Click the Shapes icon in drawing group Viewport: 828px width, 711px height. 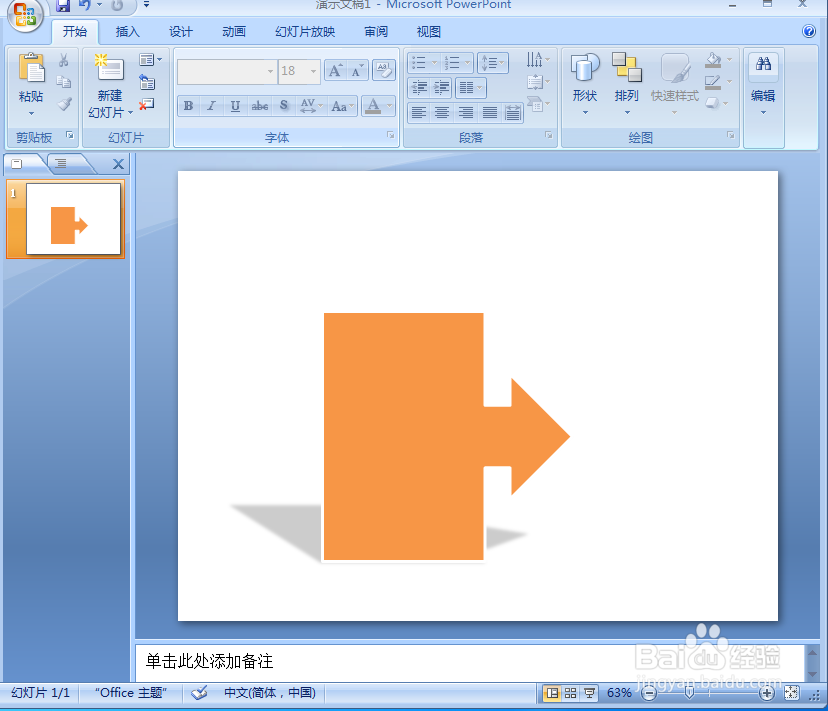point(585,68)
